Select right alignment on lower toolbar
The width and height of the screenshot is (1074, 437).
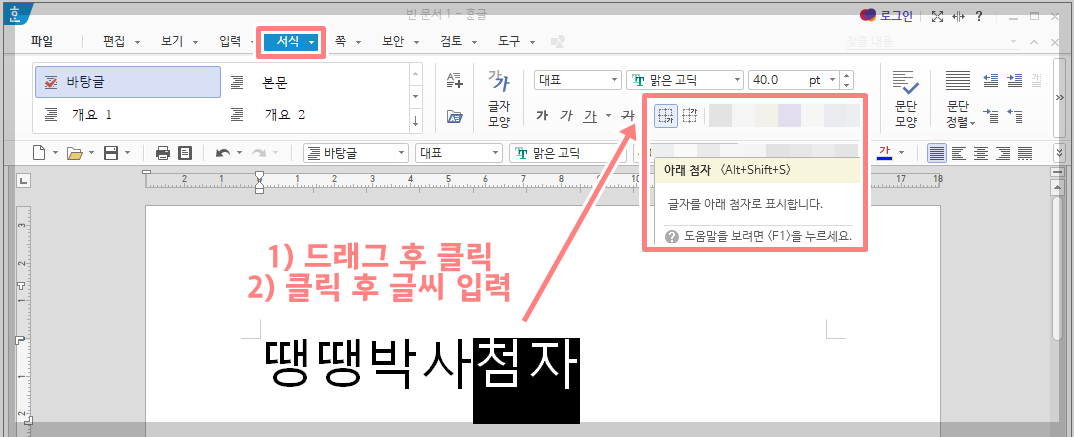[1002, 153]
